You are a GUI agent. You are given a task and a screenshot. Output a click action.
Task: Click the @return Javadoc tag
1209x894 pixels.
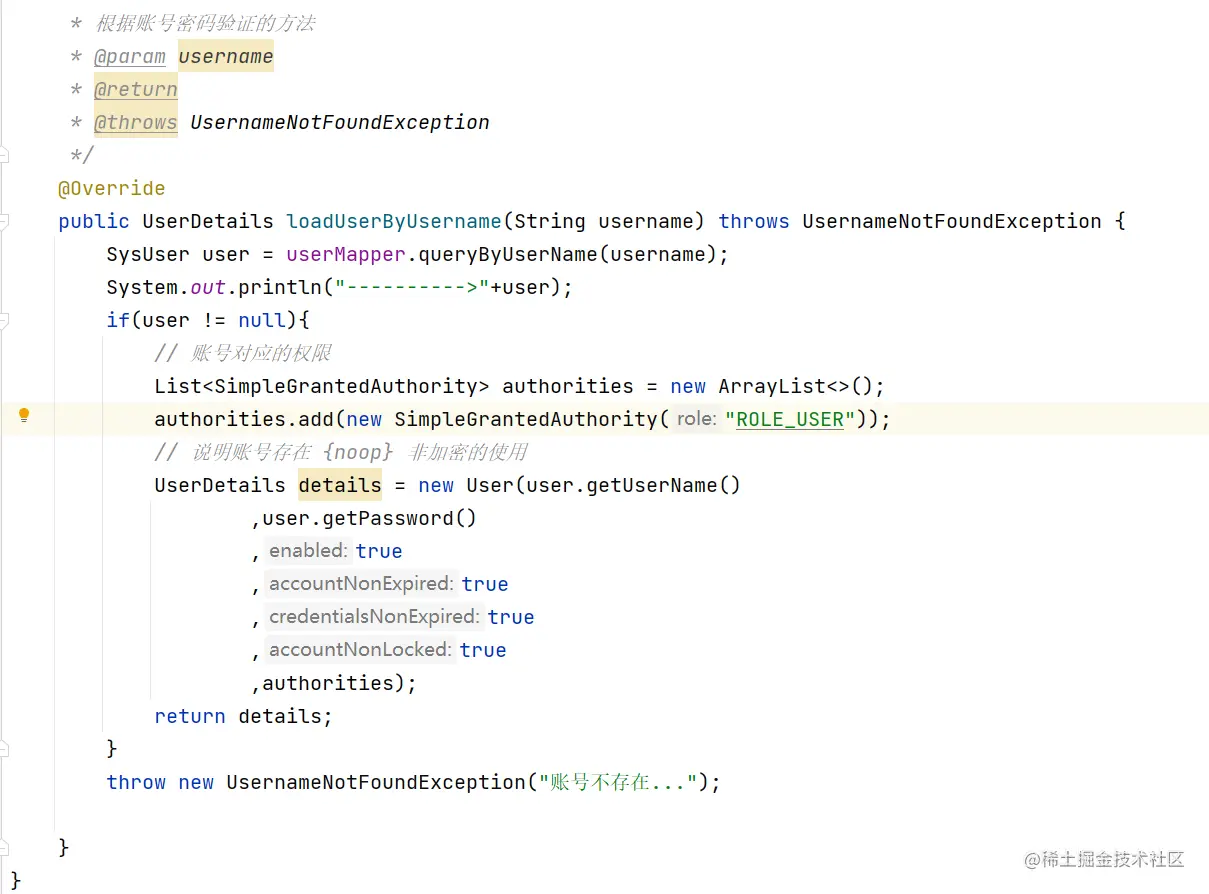136,89
